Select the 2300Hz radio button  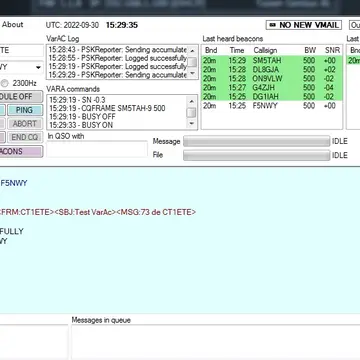[4, 83]
